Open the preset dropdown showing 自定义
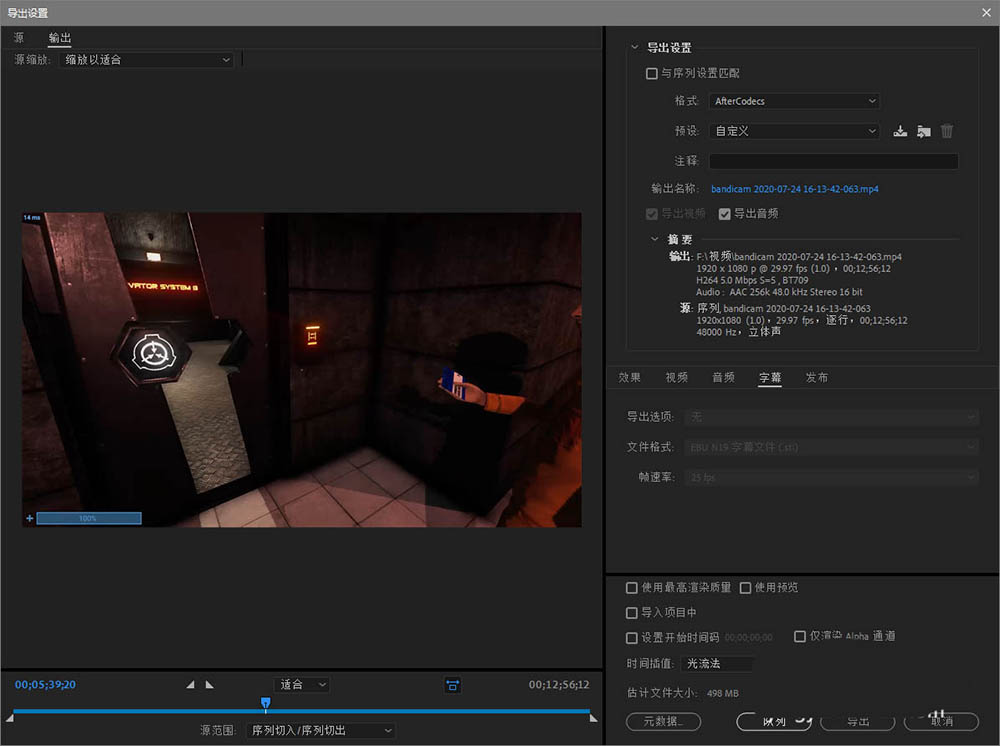1000x746 pixels. pyautogui.click(x=795, y=131)
